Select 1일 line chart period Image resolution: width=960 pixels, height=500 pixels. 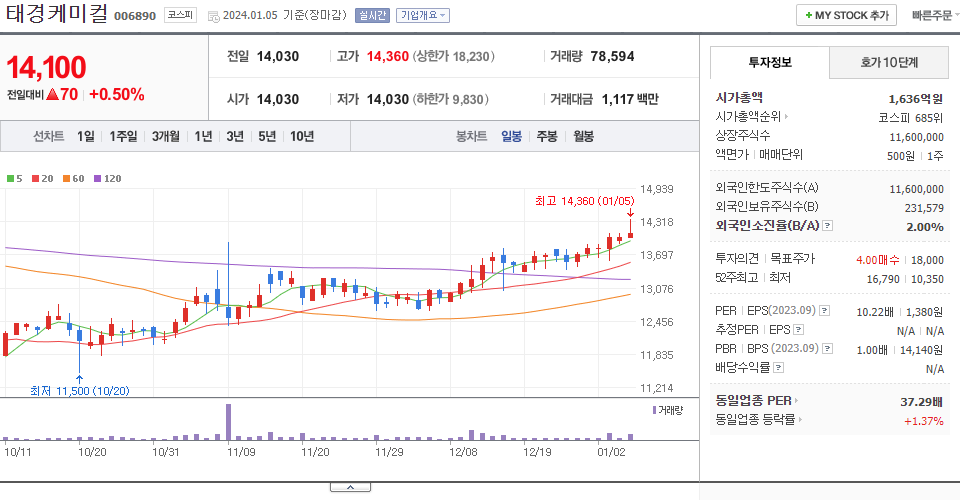(x=86, y=136)
